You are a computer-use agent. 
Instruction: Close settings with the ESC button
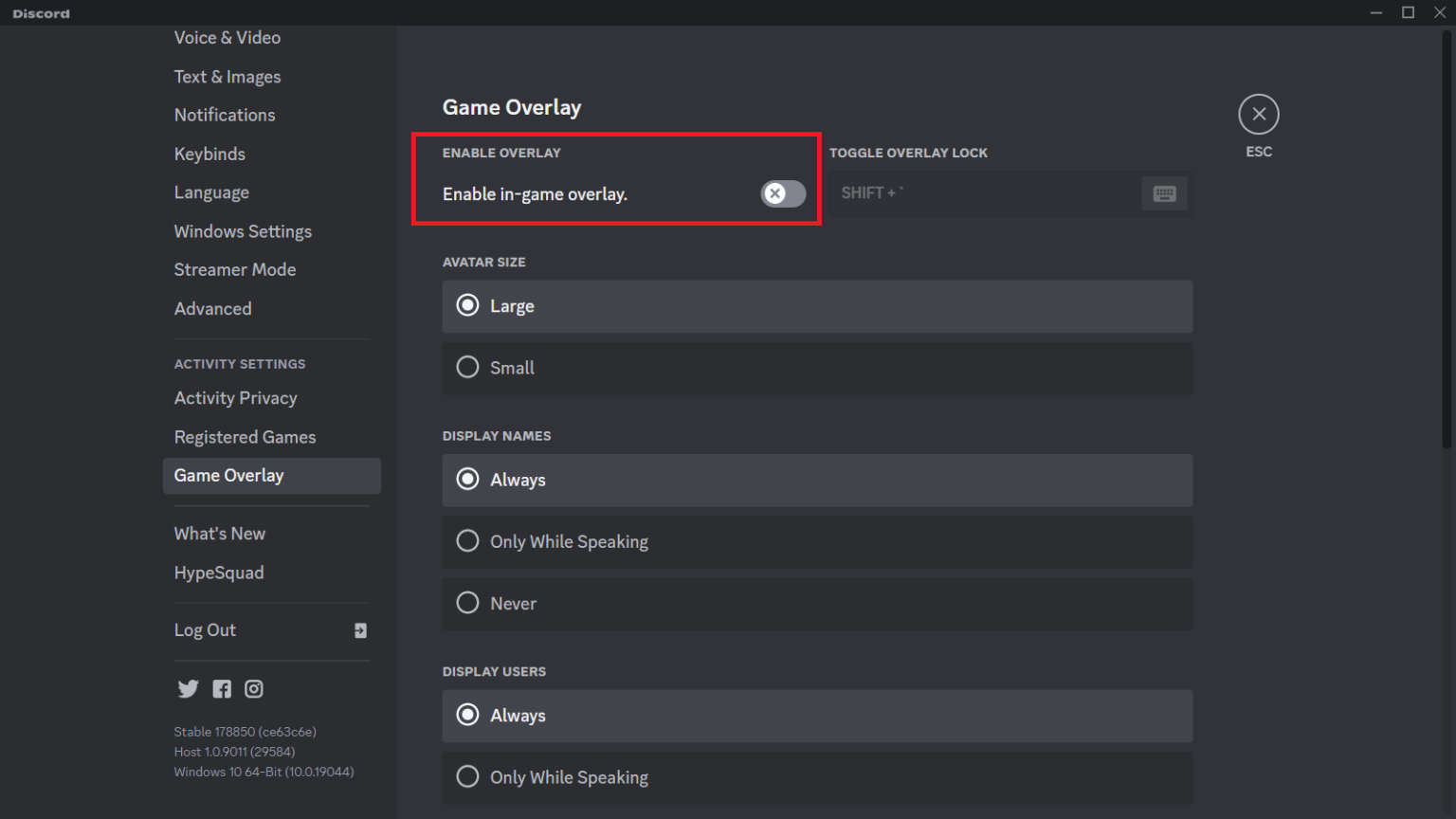[1258, 113]
